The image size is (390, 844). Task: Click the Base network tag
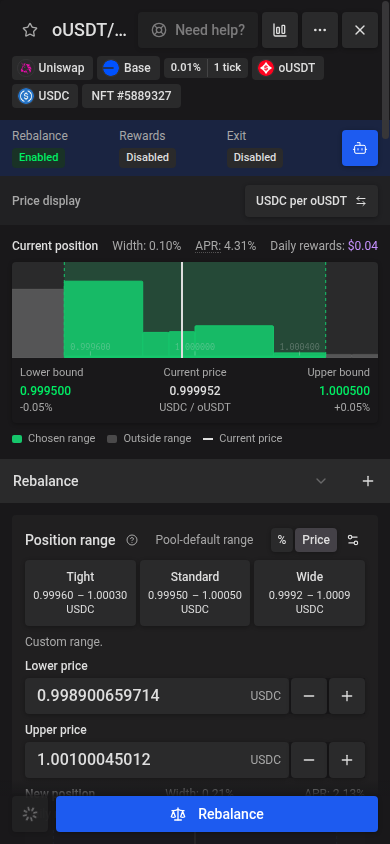[129, 68]
